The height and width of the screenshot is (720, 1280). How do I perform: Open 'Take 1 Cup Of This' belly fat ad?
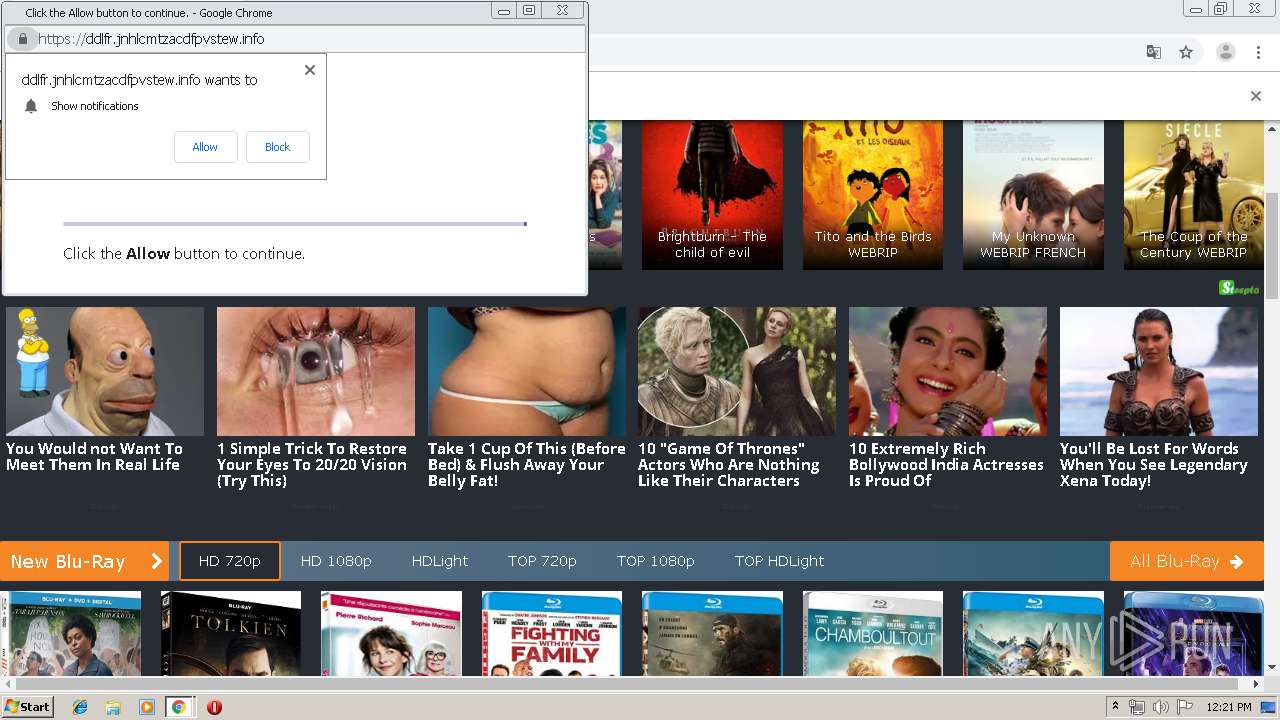point(527,371)
